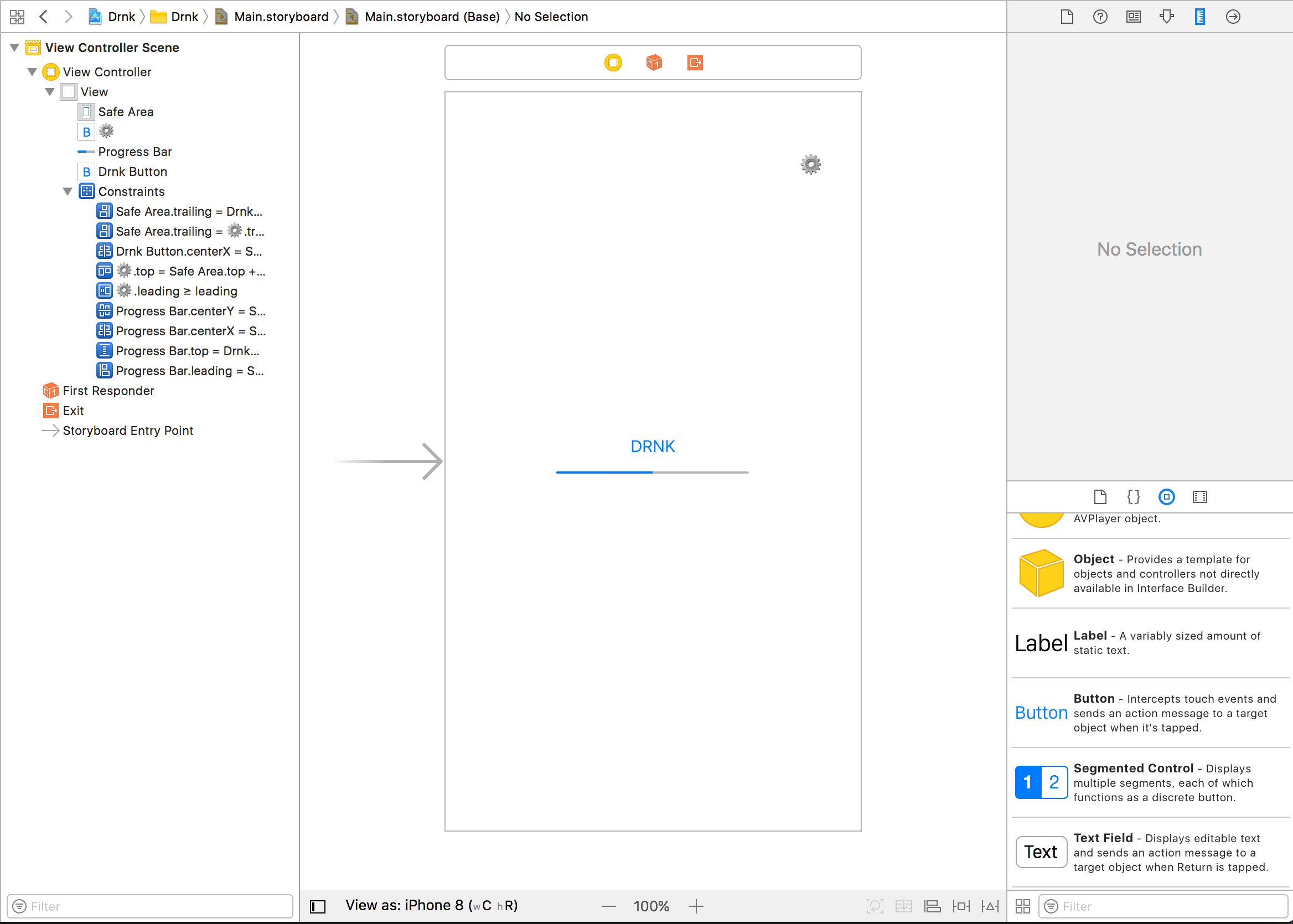Go back in editor history
This screenshot has height=924, width=1293.
43,17
